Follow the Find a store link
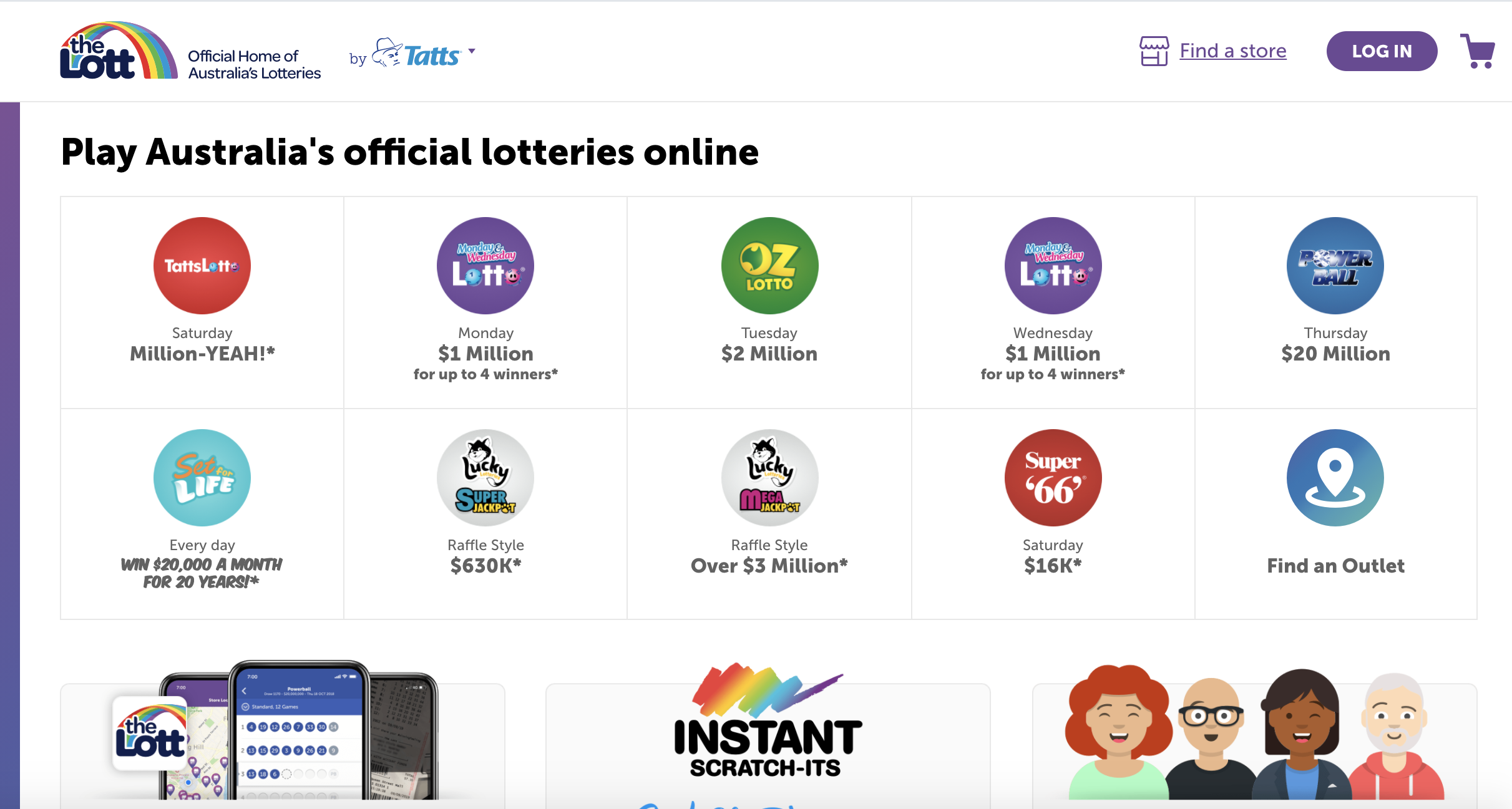1512x809 pixels. (1233, 51)
